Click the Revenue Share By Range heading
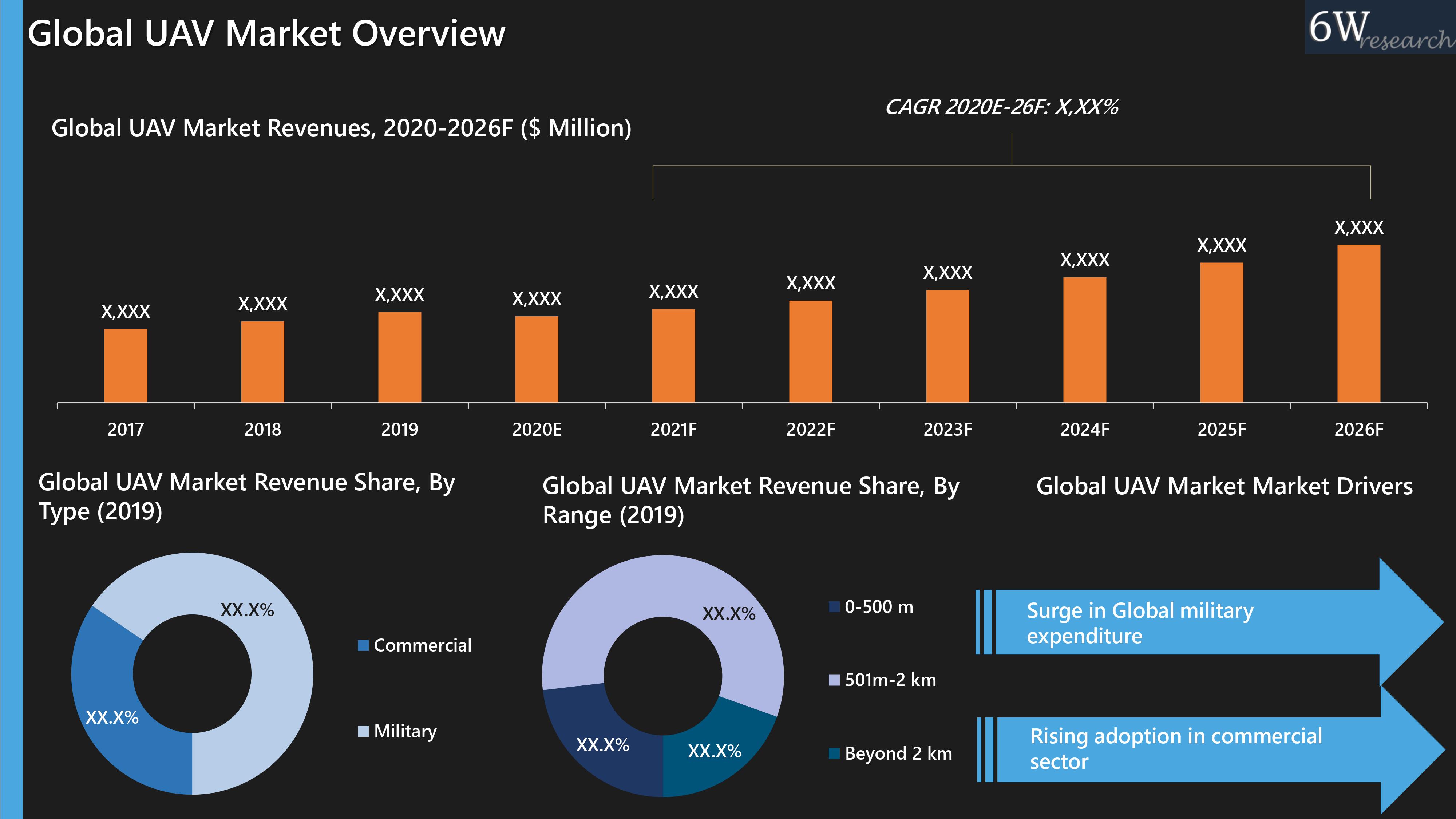Screen dimensions: 1456x819 pos(751,500)
